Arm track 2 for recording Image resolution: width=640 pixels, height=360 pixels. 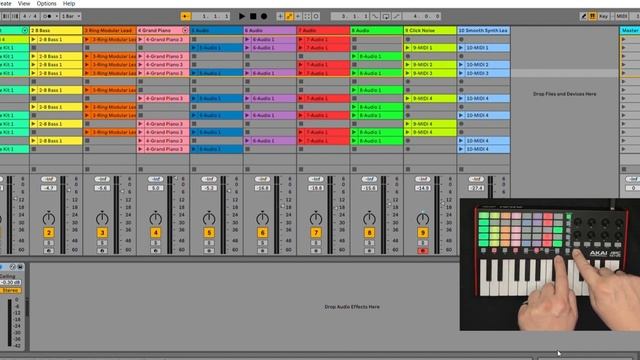tap(49, 251)
